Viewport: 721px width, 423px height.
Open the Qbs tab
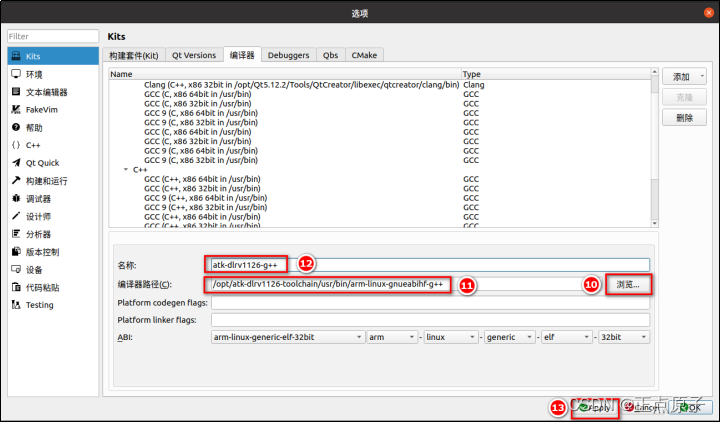(x=330, y=55)
